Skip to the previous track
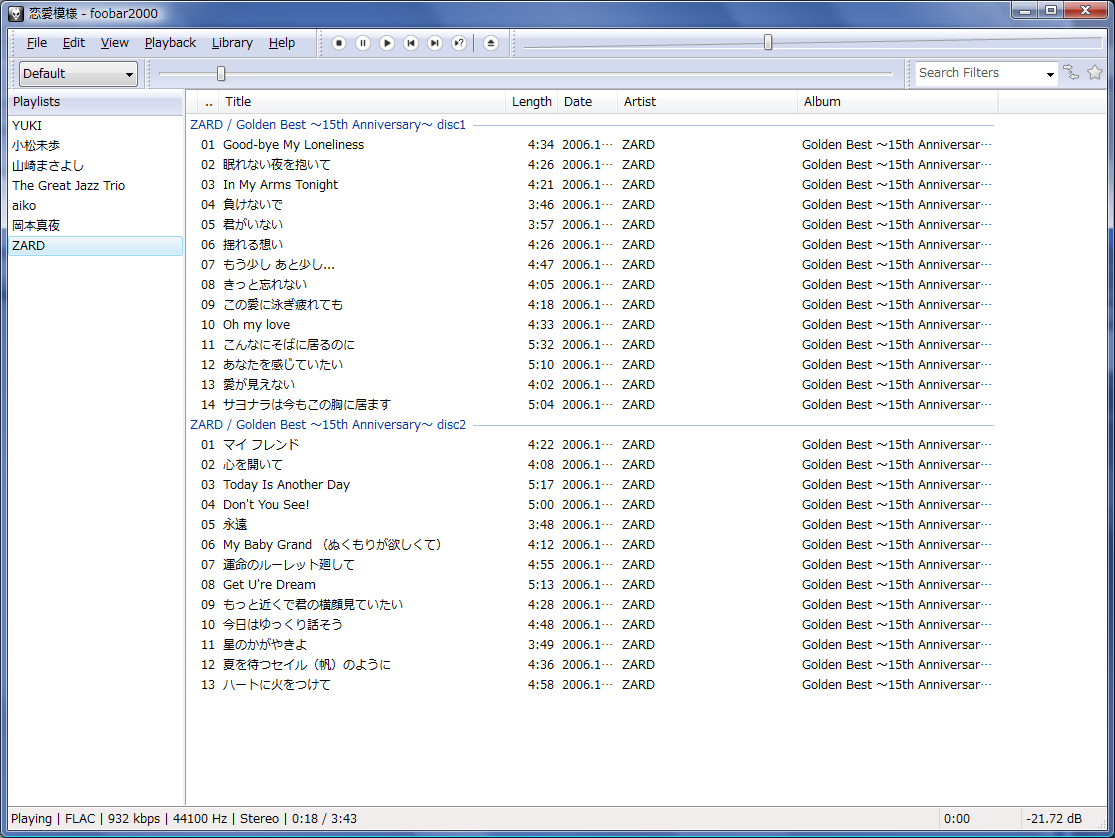This screenshot has height=838, width=1115. 411,43
